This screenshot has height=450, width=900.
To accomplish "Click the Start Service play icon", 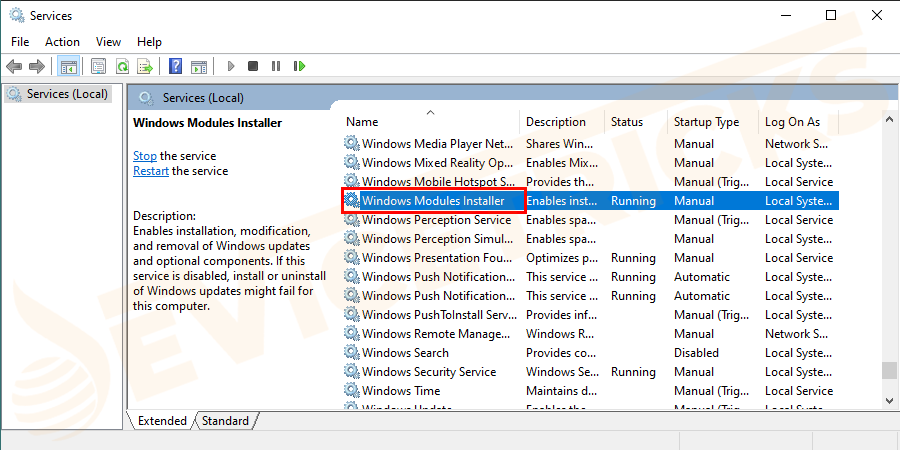I will 231,67.
